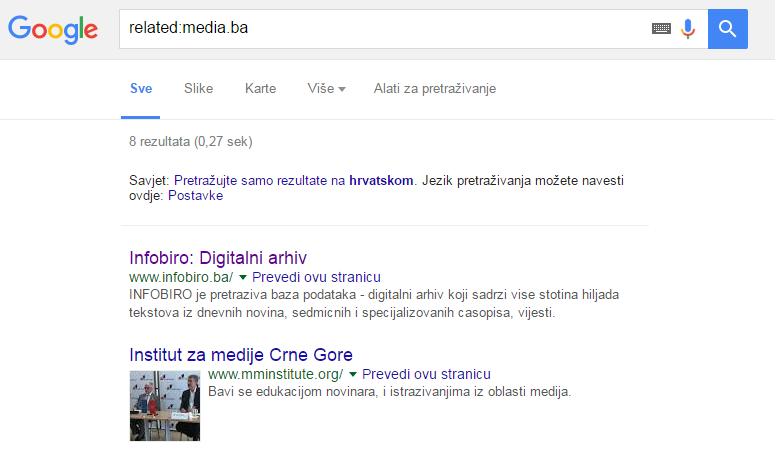
Task: Expand arrow next to www.mminstitute.org/
Action: [353, 375]
